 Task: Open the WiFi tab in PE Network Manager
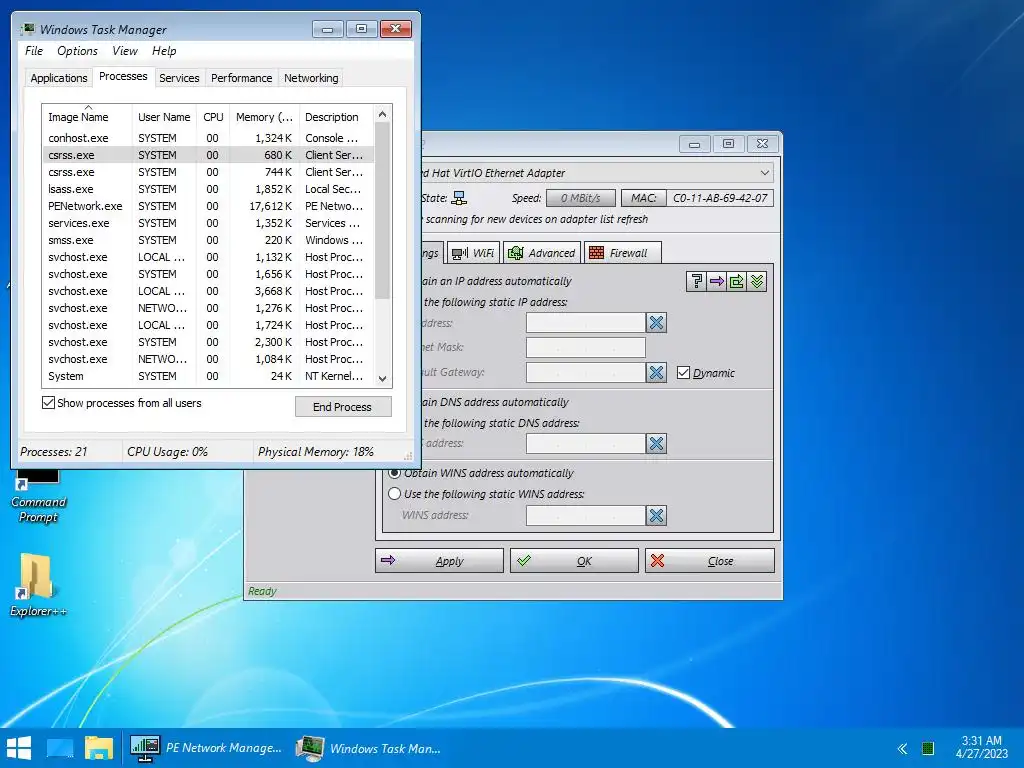pos(473,253)
